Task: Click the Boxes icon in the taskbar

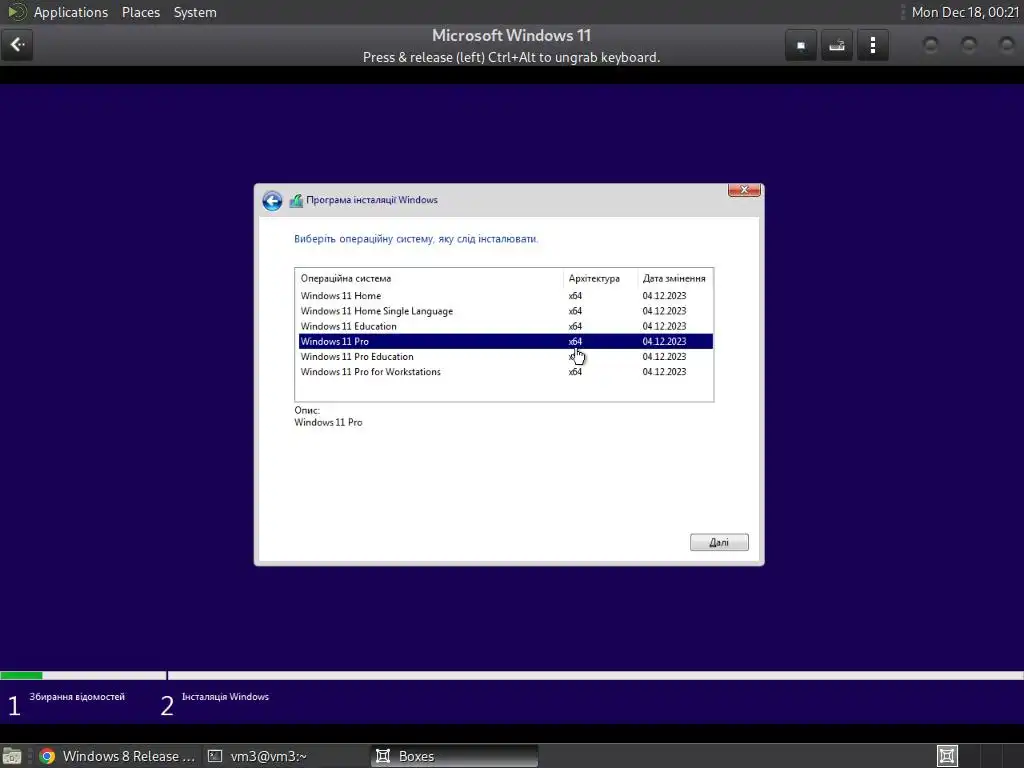Action: pos(383,756)
